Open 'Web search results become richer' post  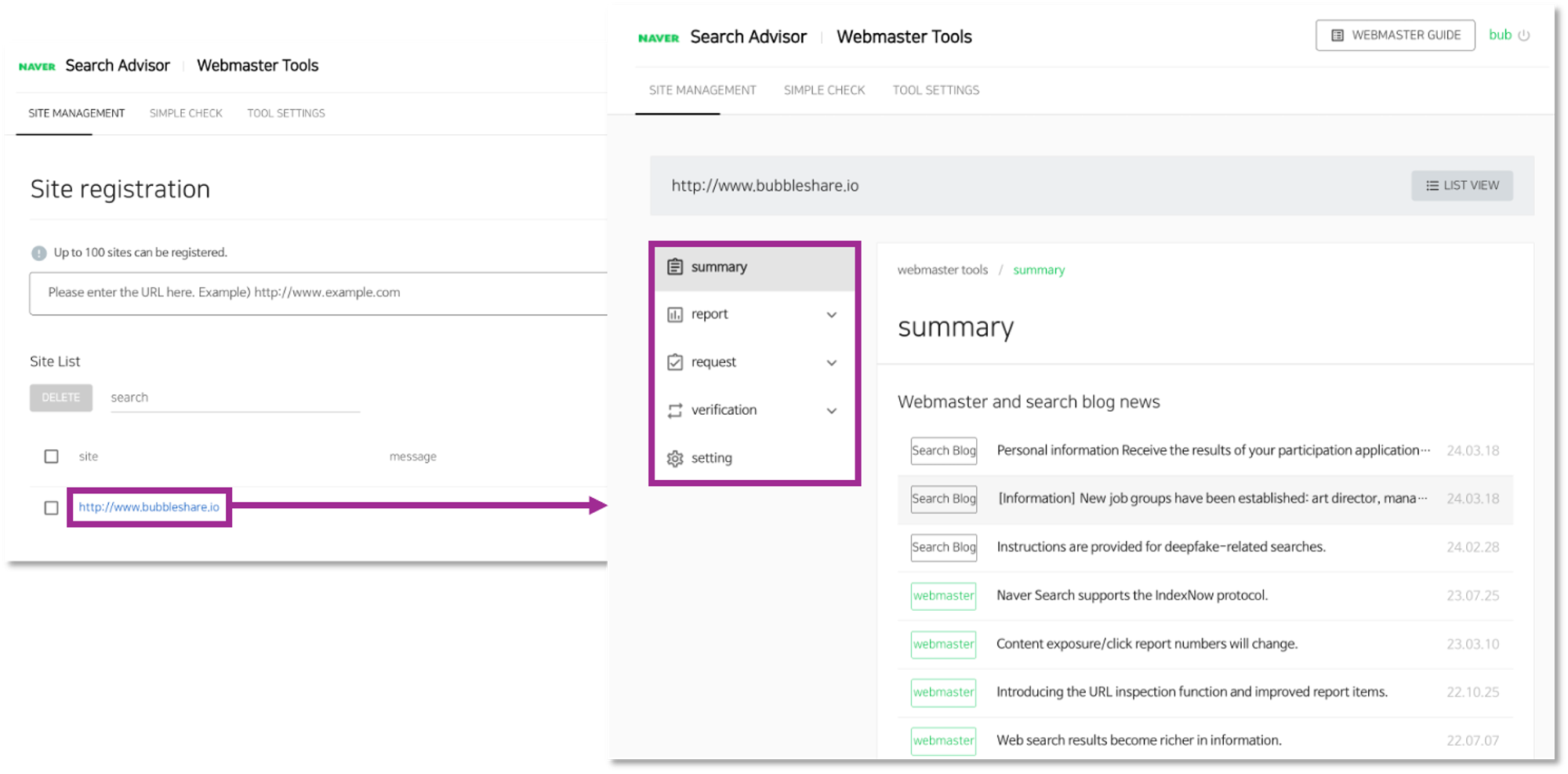[1139, 740]
